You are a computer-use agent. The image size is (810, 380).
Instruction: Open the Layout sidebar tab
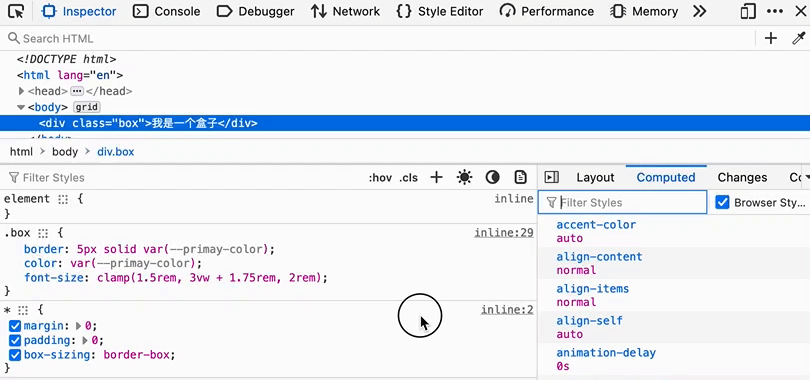click(595, 178)
